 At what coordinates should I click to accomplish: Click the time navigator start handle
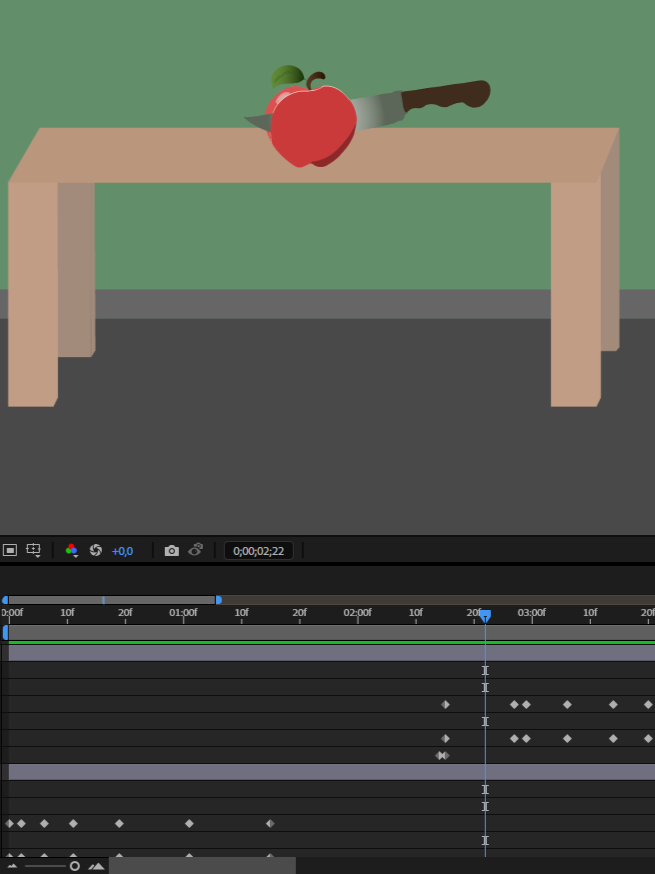[x=5, y=600]
